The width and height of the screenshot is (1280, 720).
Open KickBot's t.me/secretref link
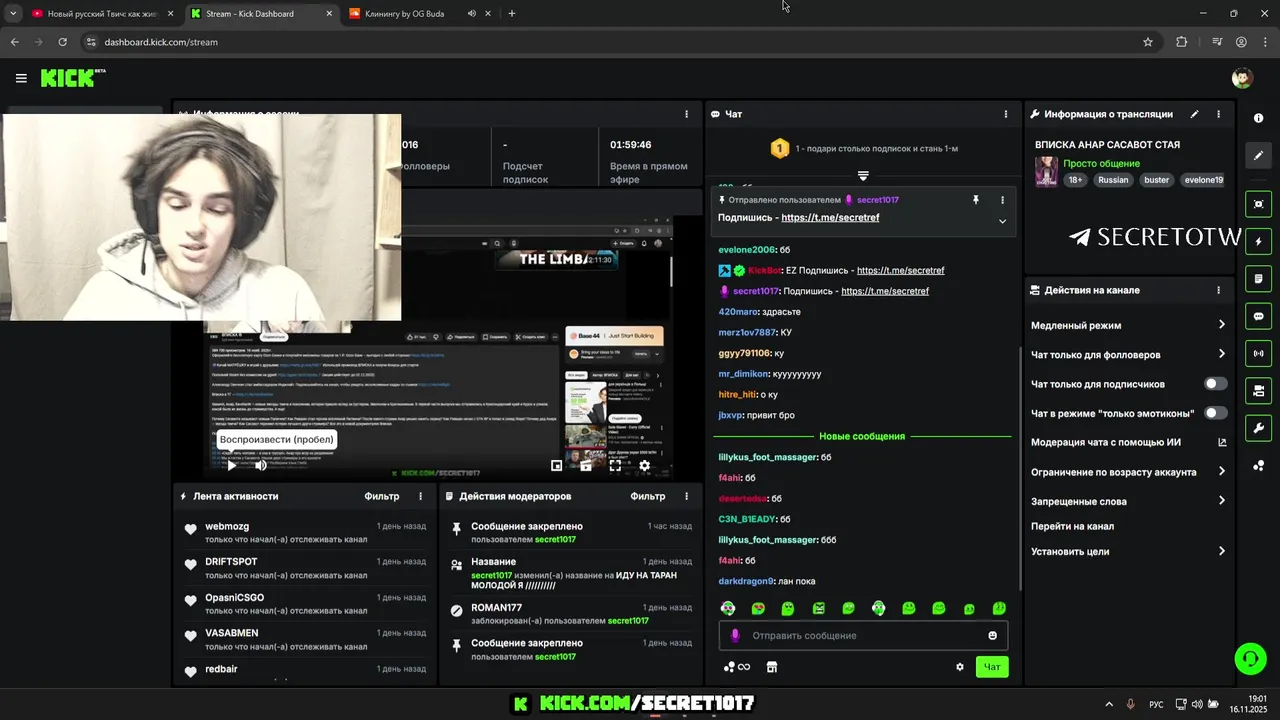[x=900, y=270]
